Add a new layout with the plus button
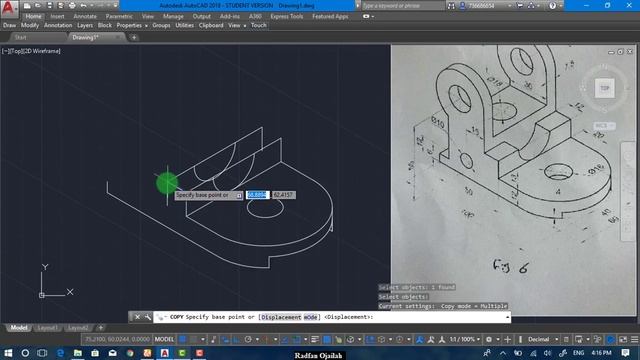Screen dimensions: 640x360 [x=100, y=328]
